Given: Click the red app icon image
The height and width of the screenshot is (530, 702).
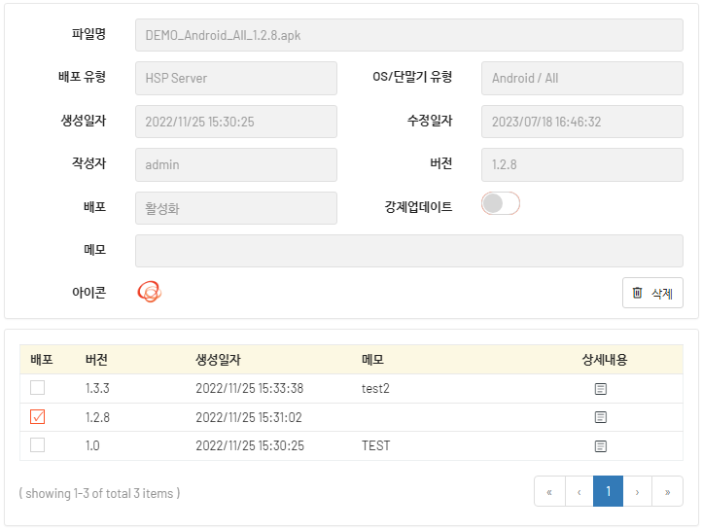Looking at the screenshot, I should pyautogui.click(x=150, y=292).
